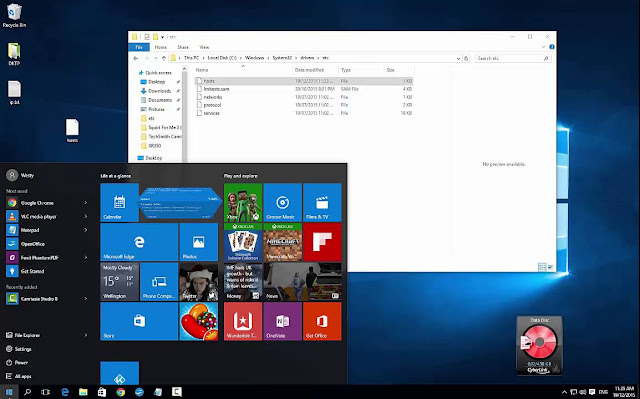Switch to the Home ribbon tab
This screenshot has width=640, height=399.
pyautogui.click(x=160, y=47)
